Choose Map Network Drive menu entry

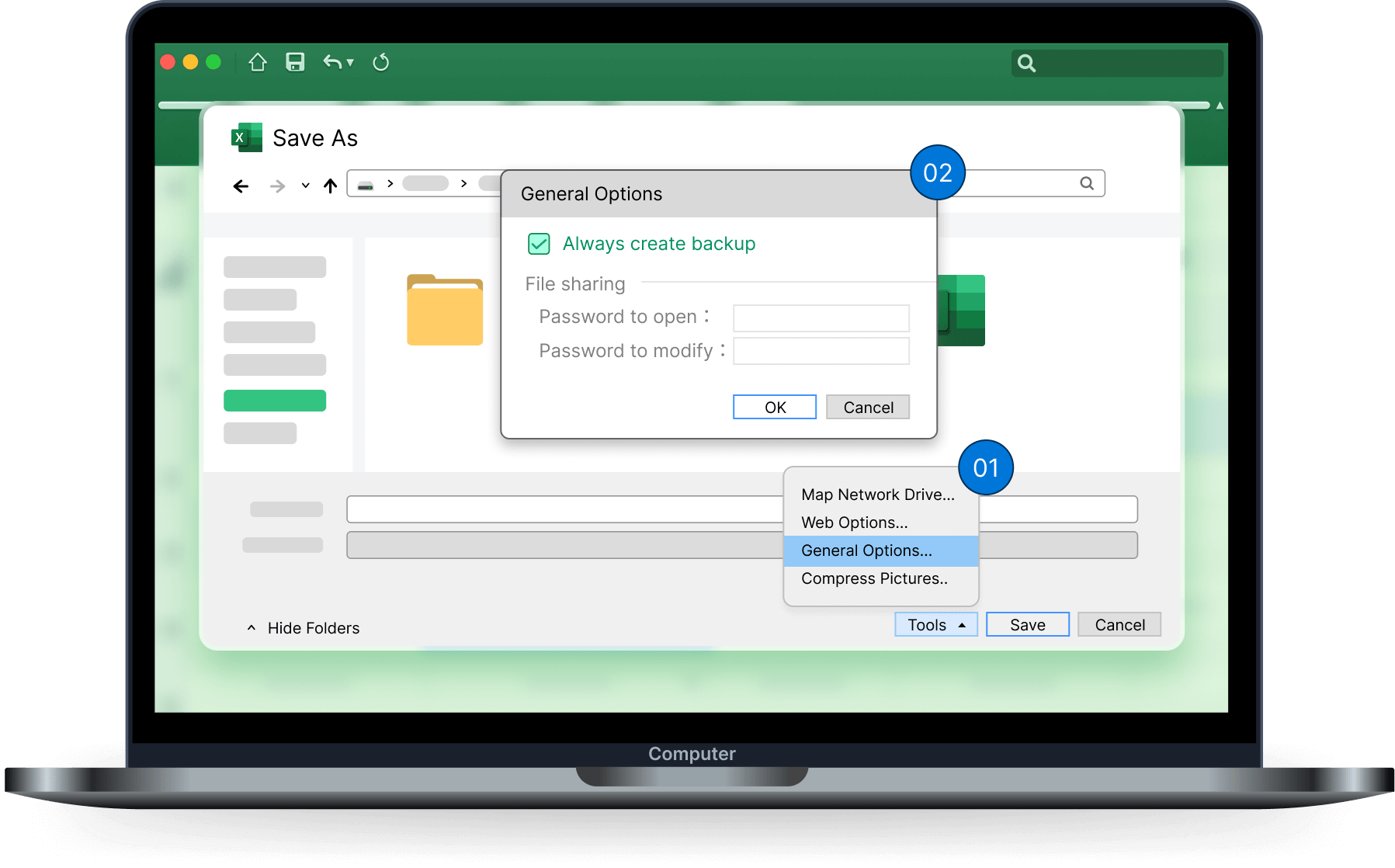(x=876, y=495)
